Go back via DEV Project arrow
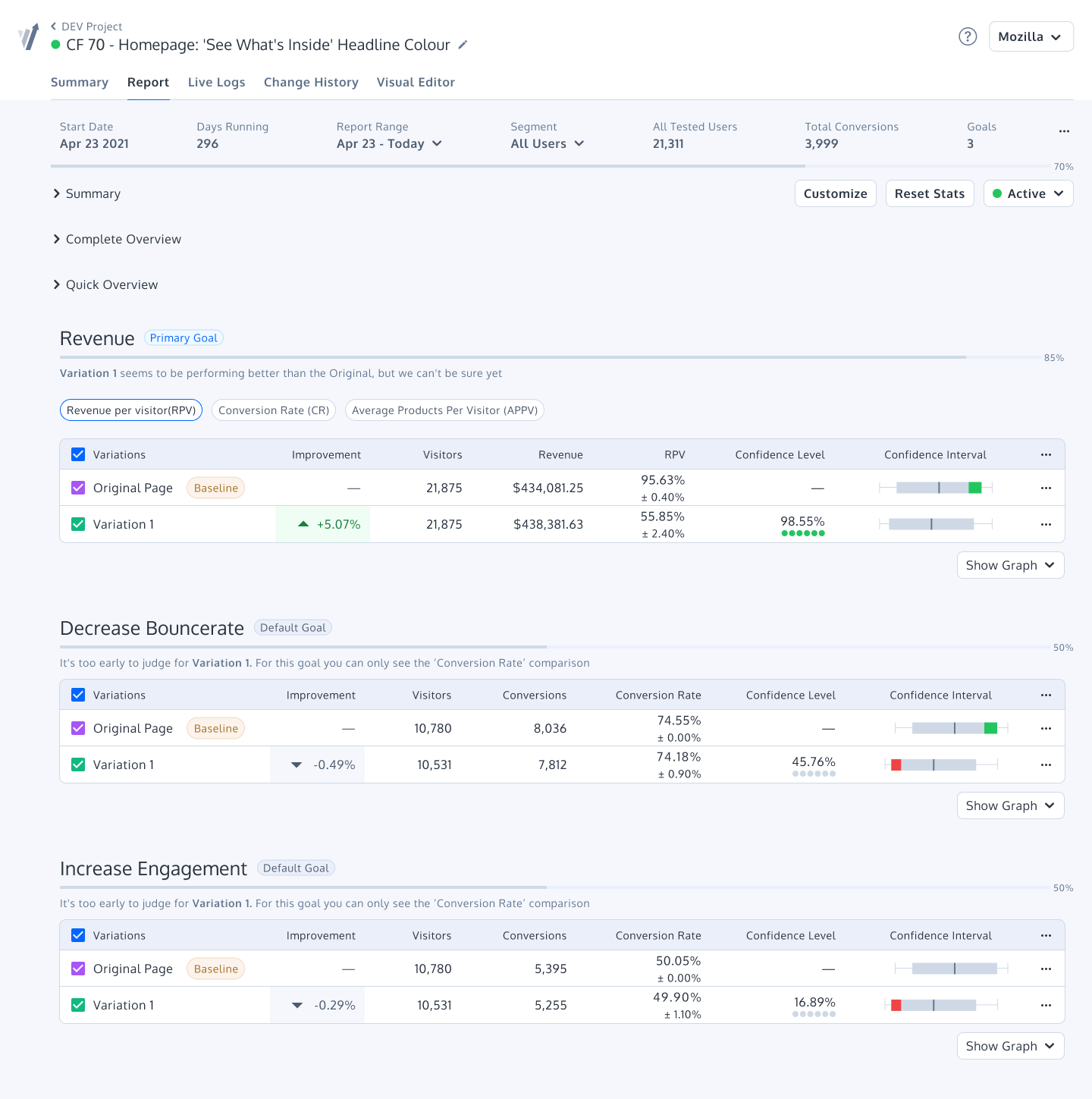The height and width of the screenshot is (1099, 1092). 54,27
